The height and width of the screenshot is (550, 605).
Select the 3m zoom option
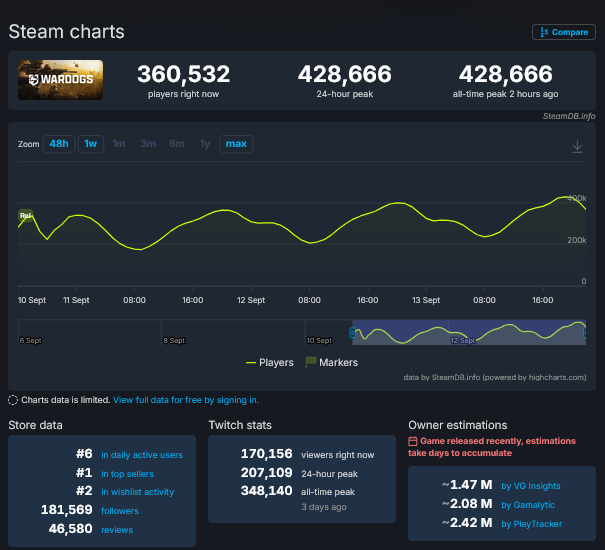point(148,144)
